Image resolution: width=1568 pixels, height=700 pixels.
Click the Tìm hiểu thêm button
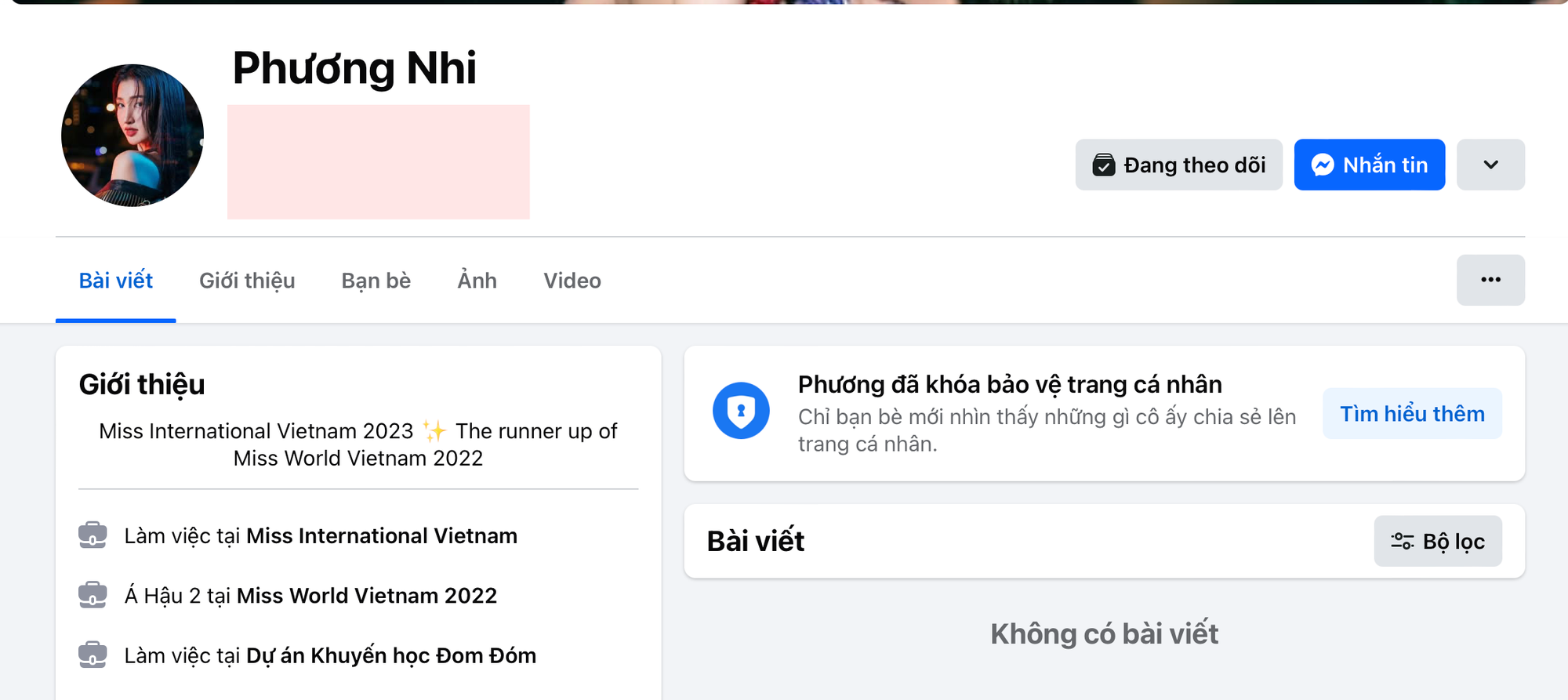coord(1411,413)
